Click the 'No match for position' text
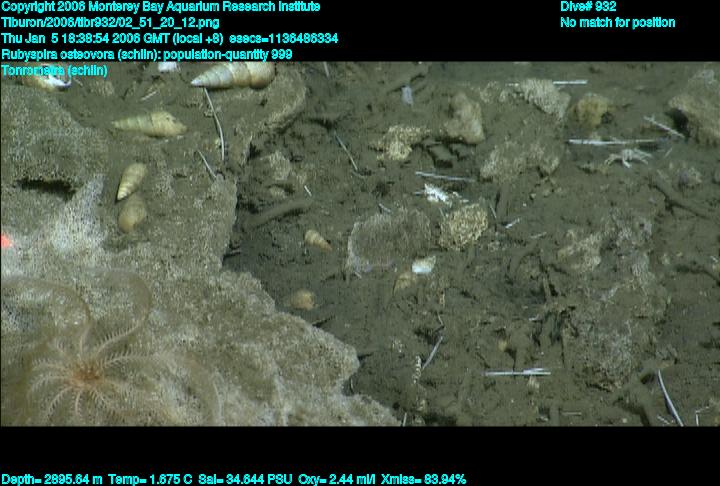The image size is (720, 486). tap(617, 22)
